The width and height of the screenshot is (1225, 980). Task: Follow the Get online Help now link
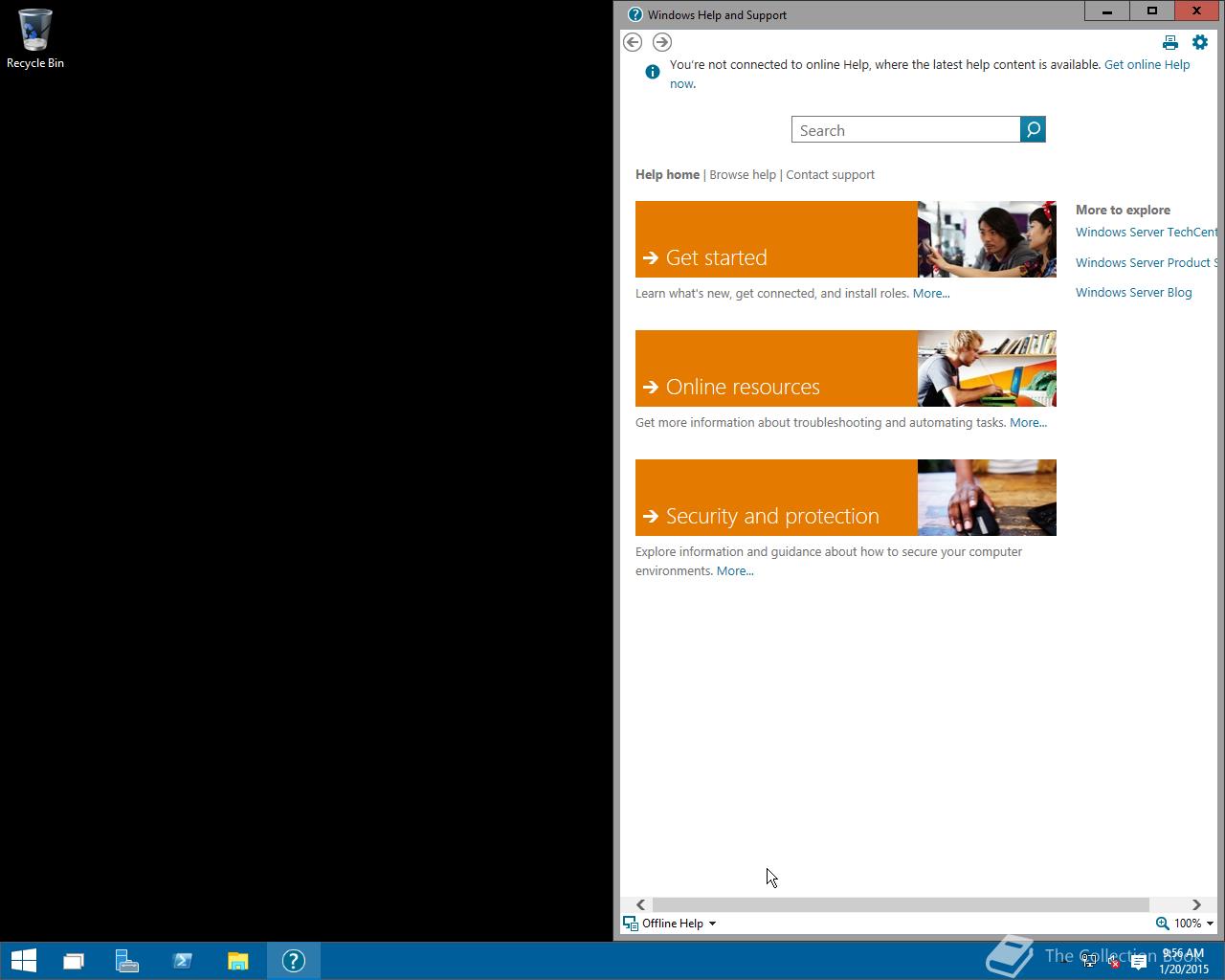tap(1147, 65)
